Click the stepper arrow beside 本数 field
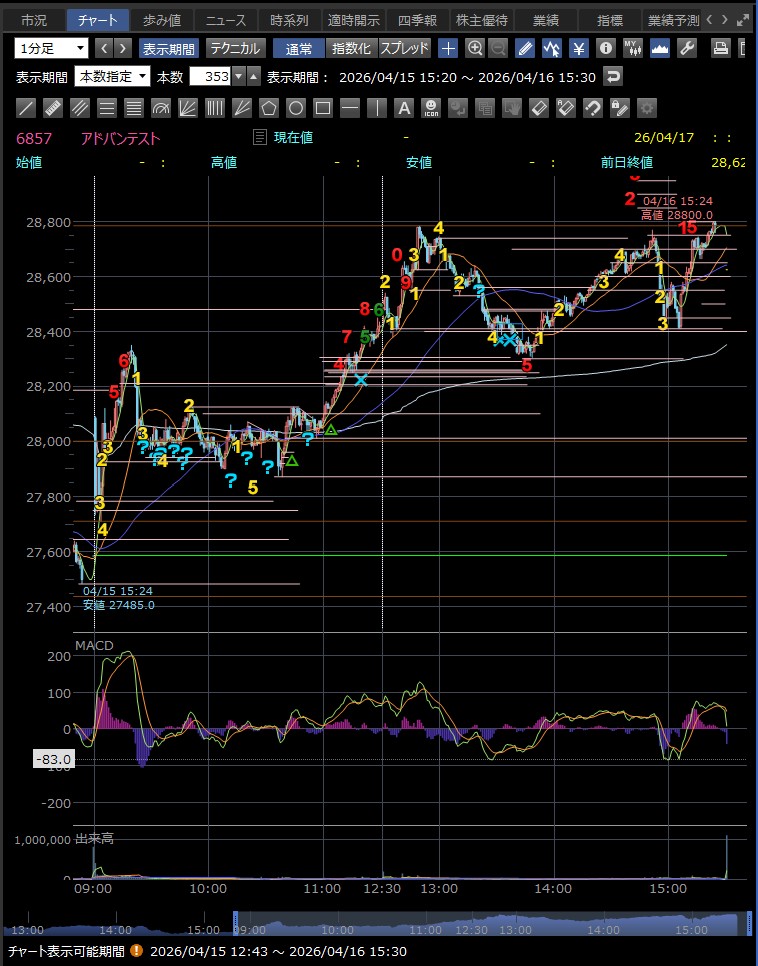Viewport: 758px width, 966px height. pos(253,77)
